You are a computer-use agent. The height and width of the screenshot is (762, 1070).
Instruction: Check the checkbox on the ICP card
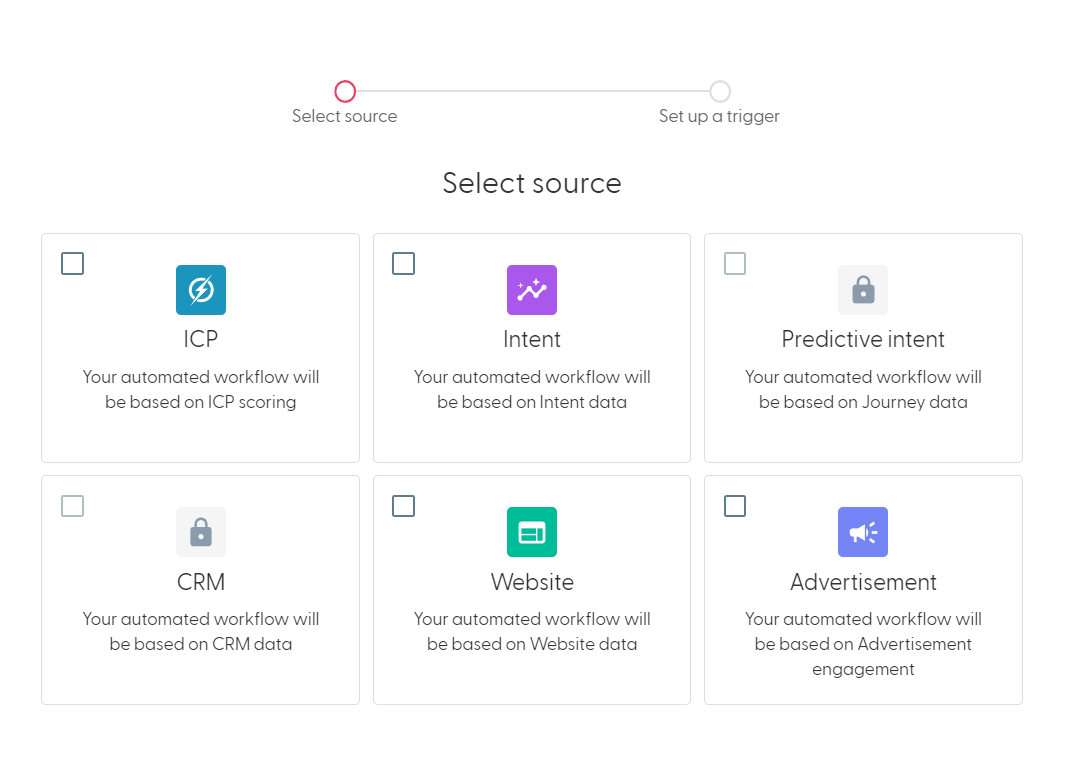point(72,263)
